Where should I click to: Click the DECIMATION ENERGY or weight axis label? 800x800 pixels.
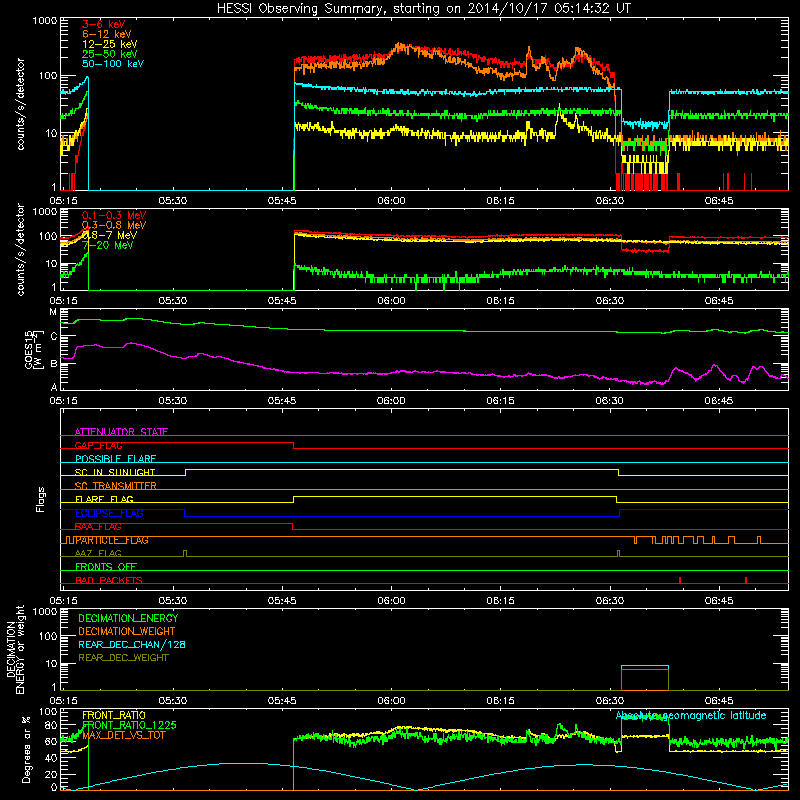click(15, 649)
